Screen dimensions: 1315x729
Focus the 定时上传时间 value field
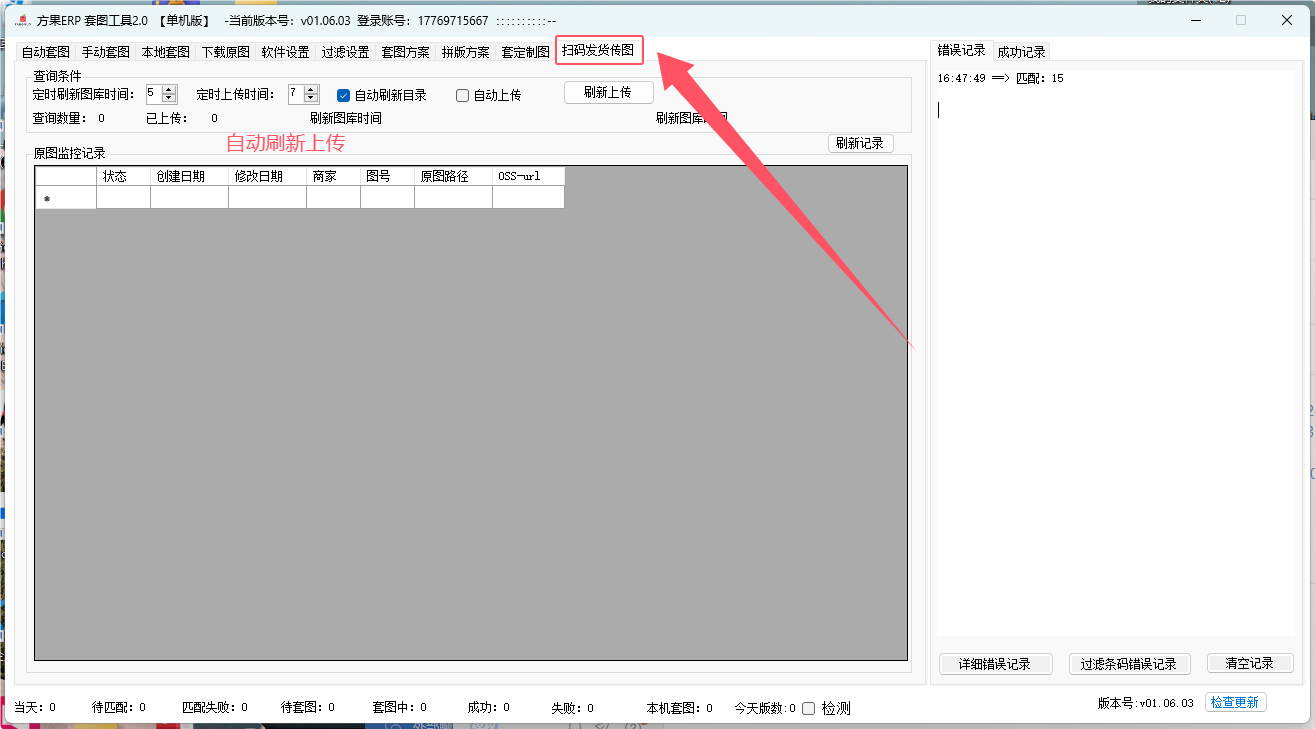point(296,94)
